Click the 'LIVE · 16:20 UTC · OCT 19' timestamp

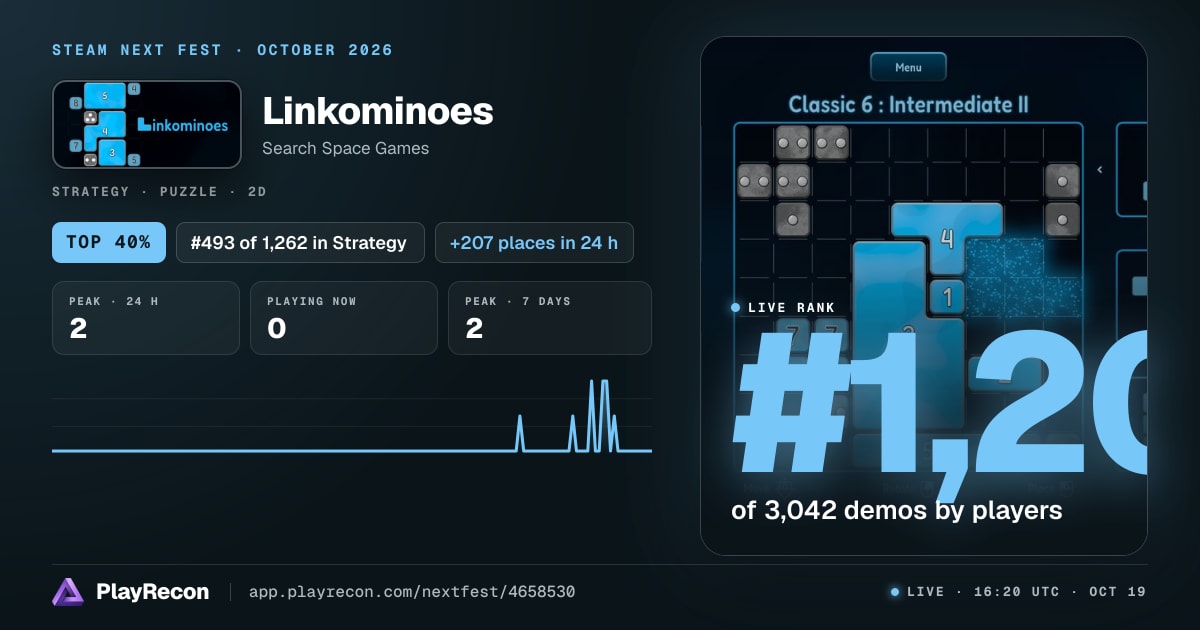tap(1026, 592)
